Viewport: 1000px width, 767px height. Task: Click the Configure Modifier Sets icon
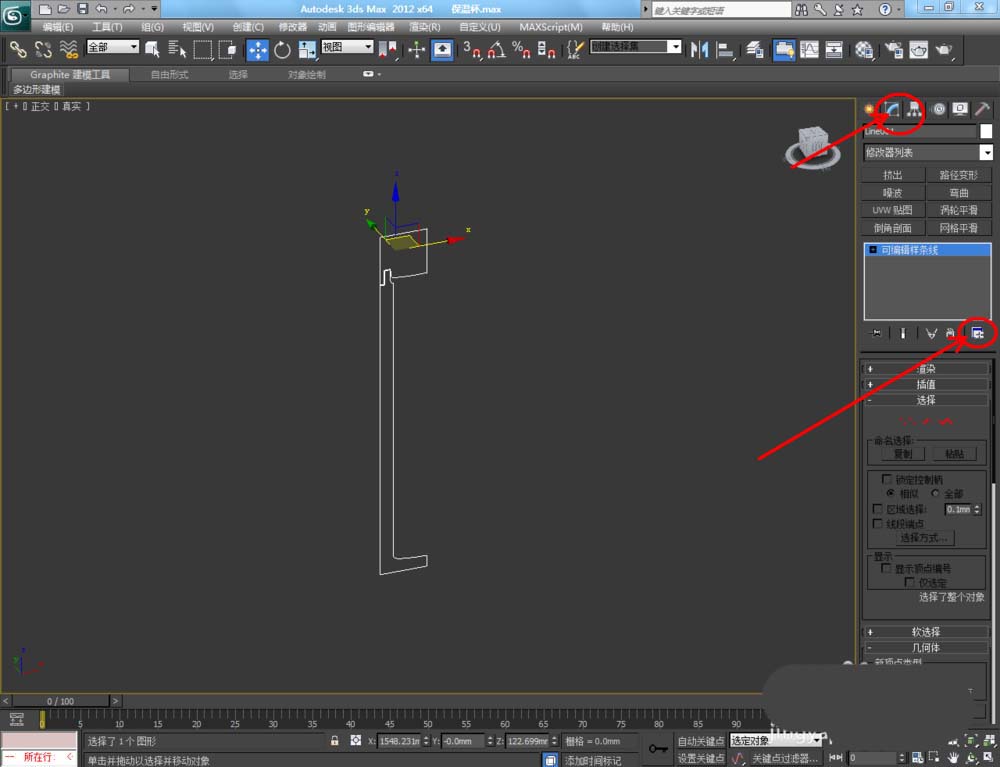point(977,333)
